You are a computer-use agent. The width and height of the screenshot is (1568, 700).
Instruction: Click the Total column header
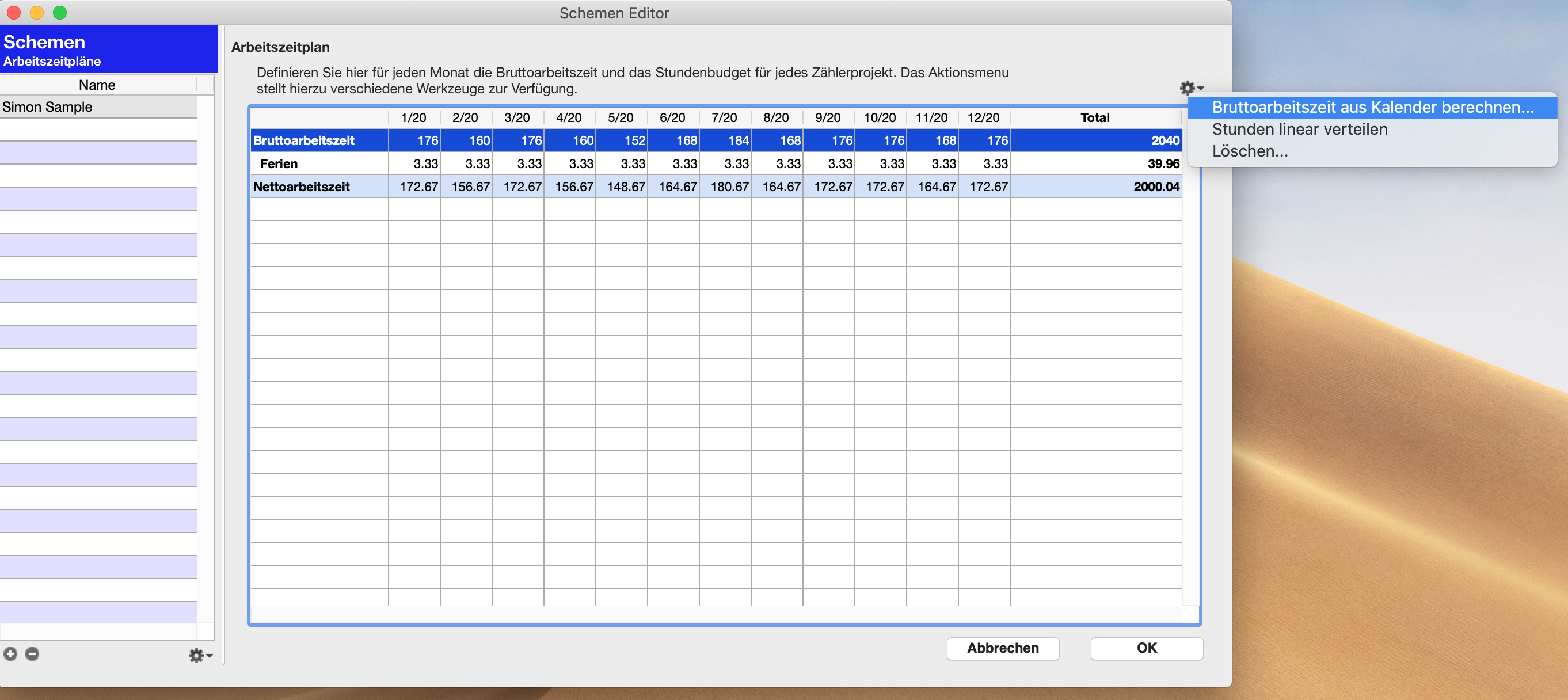pyautogui.click(x=1095, y=117)
